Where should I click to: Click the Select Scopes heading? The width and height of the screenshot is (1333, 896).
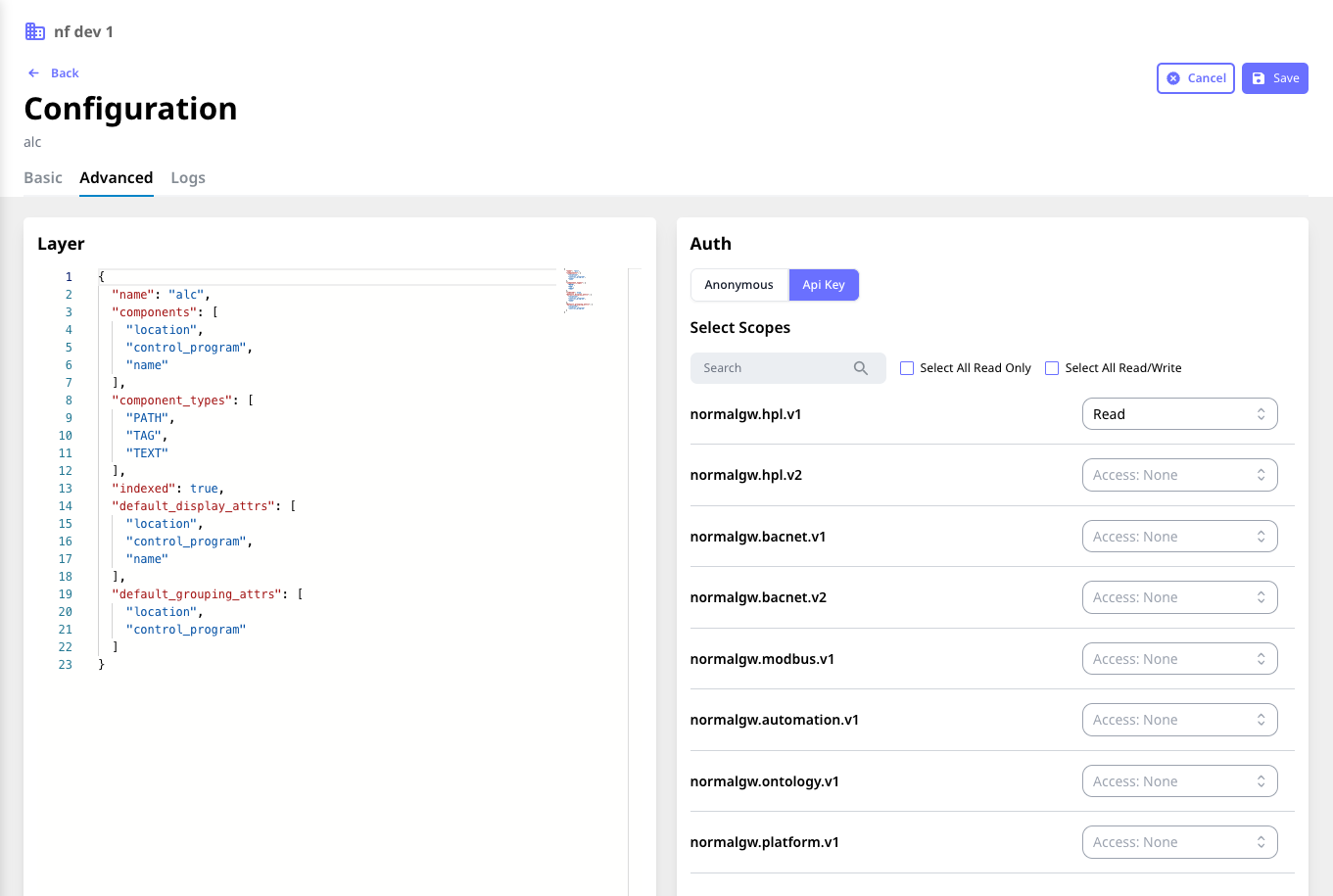[740, 328]
